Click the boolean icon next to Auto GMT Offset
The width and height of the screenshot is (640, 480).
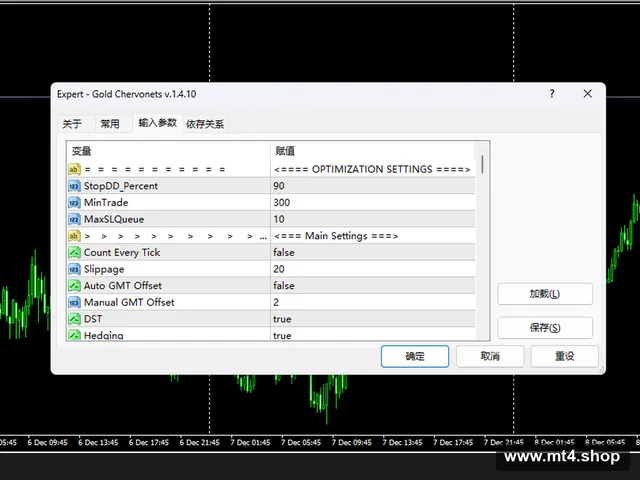74,286
